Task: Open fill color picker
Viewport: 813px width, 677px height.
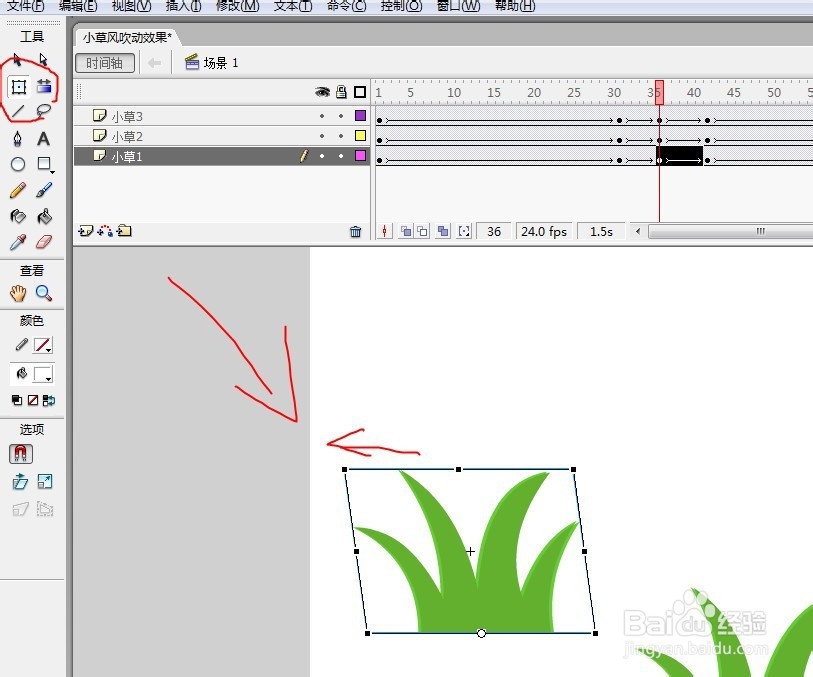Action: (x=43, y=374)
